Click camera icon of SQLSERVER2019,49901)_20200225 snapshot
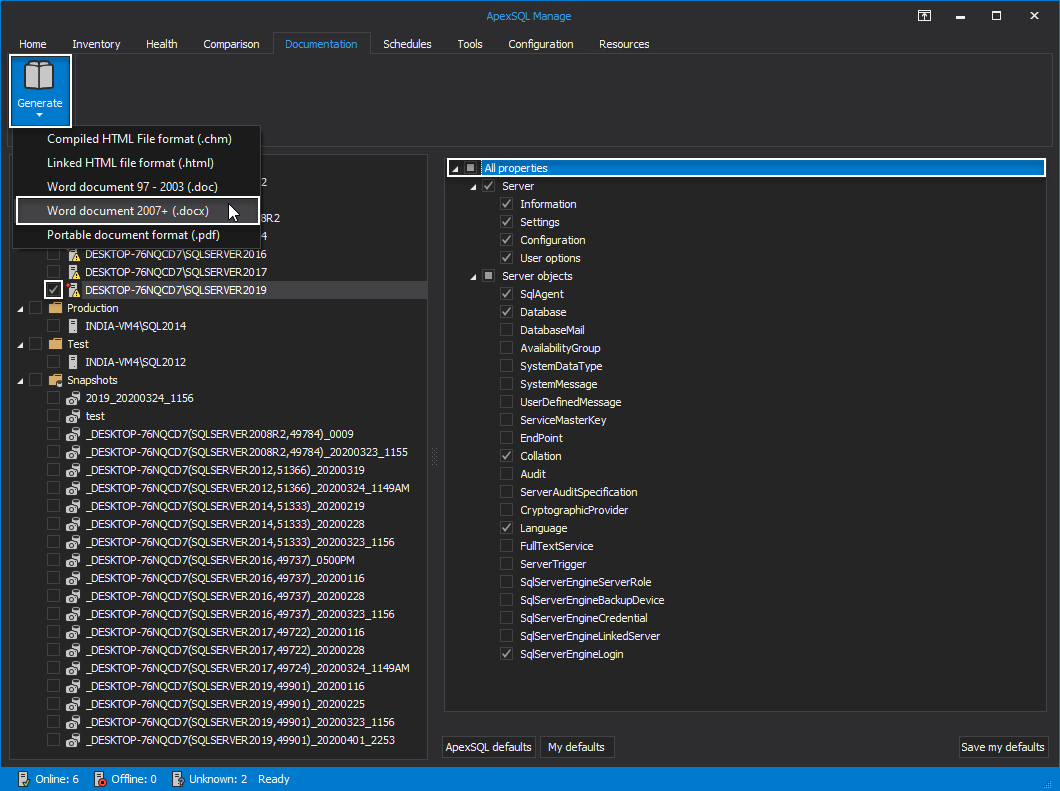The height and width of the screenshot is (791, 1060). point(73,704)
